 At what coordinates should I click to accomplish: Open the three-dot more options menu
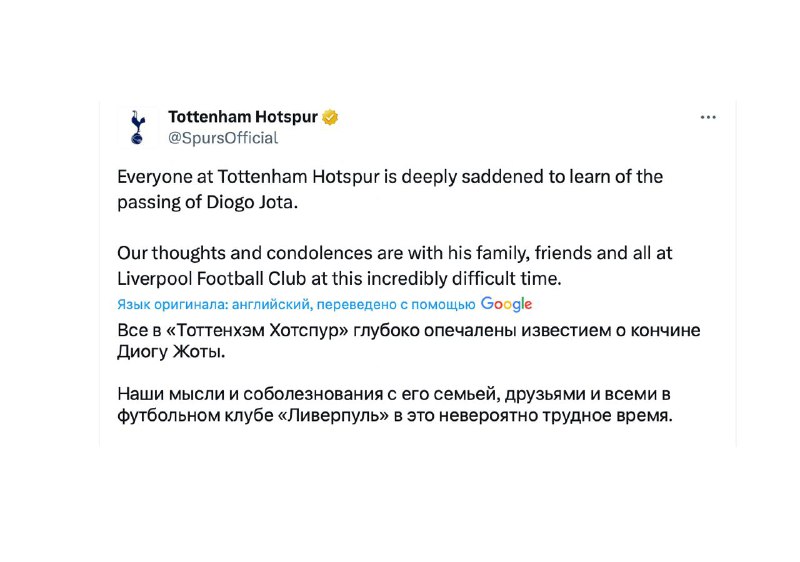click(x=708, y=117)
